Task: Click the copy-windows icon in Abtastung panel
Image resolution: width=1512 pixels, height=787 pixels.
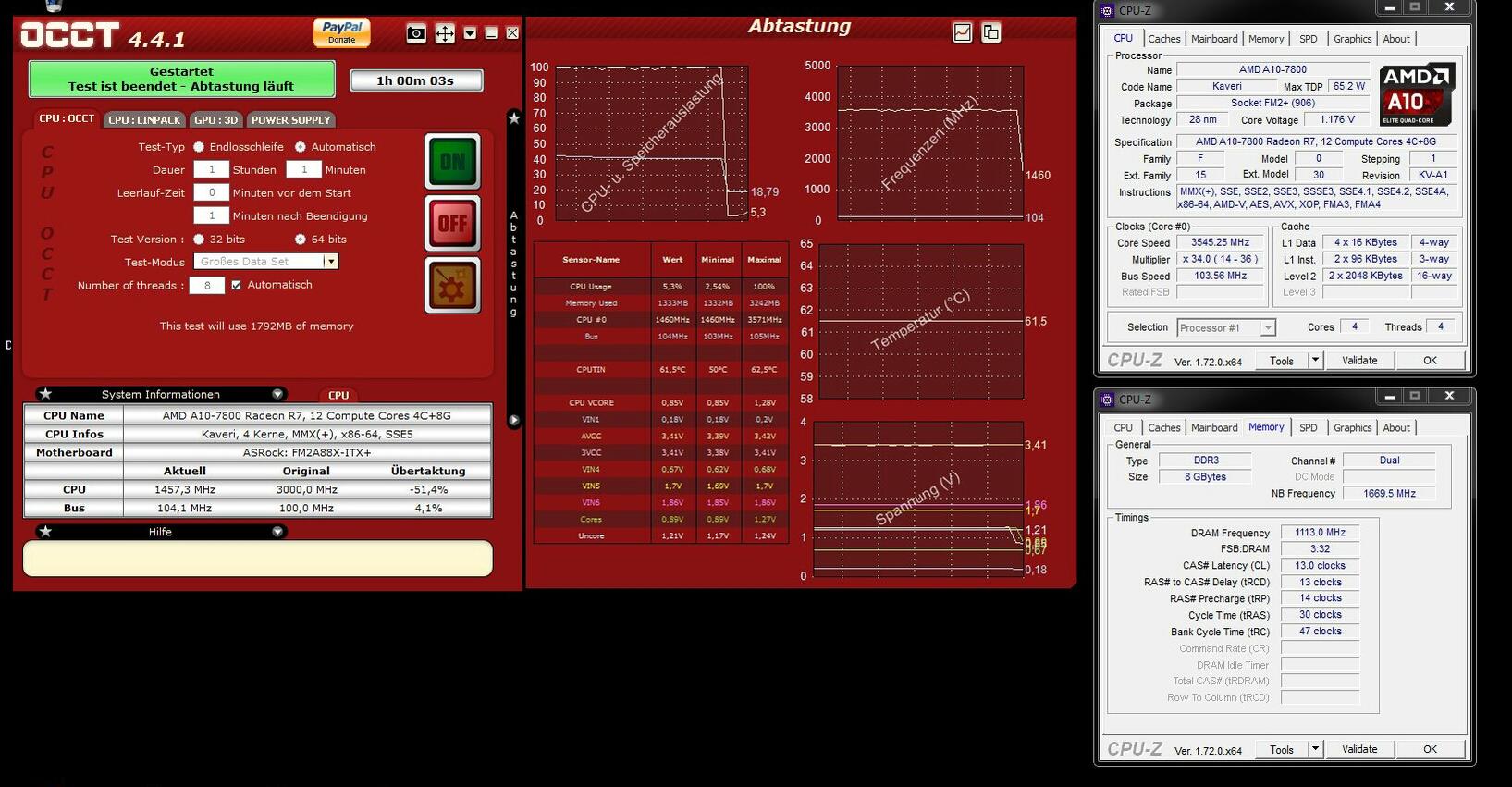Action: pyautogui.click(x=990, y=32)
